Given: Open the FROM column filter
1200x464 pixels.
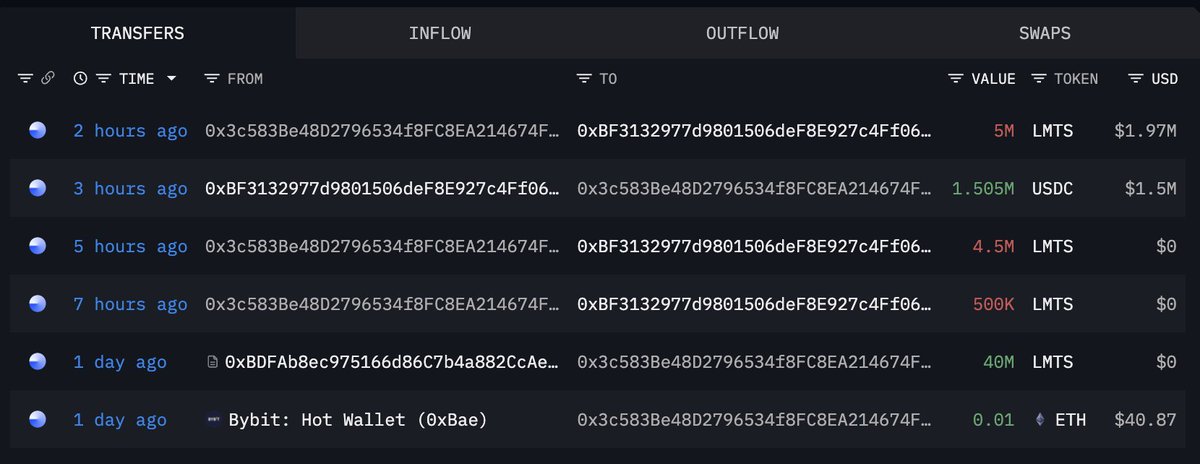Looking at the screenshot, I should [x=211, y=79].
